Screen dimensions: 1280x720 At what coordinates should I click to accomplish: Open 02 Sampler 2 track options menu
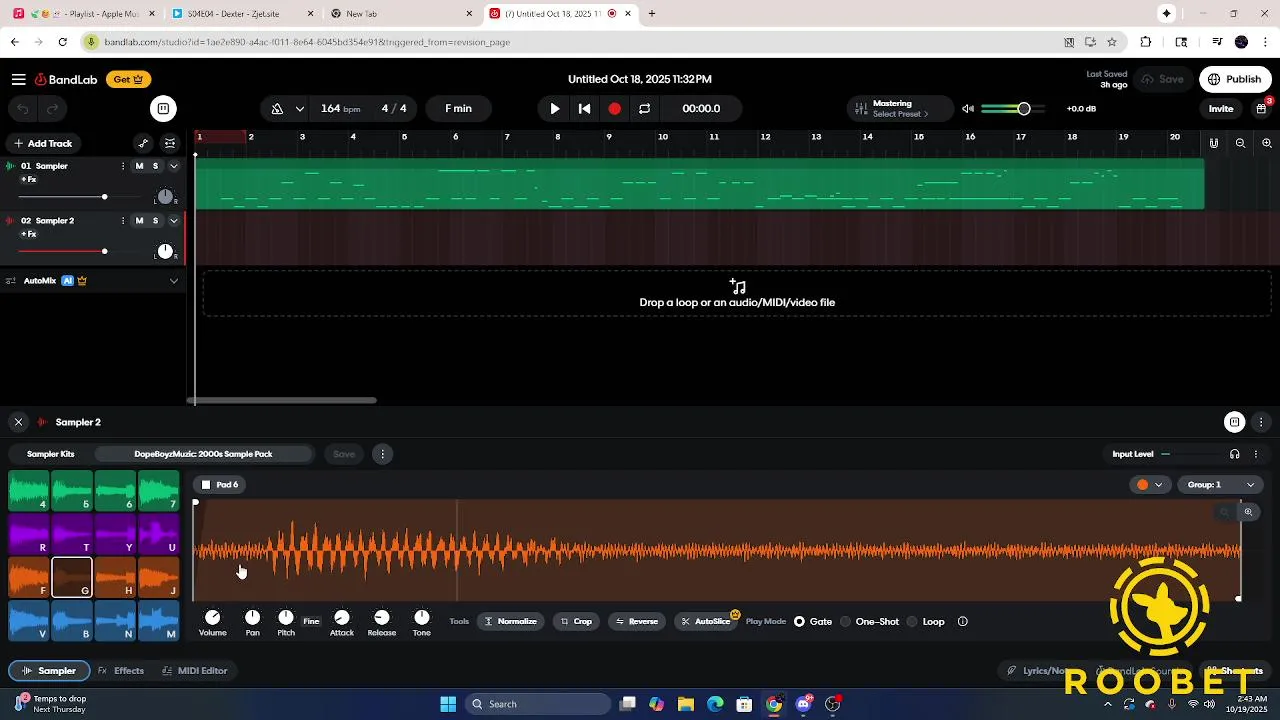tap(123, 220)
